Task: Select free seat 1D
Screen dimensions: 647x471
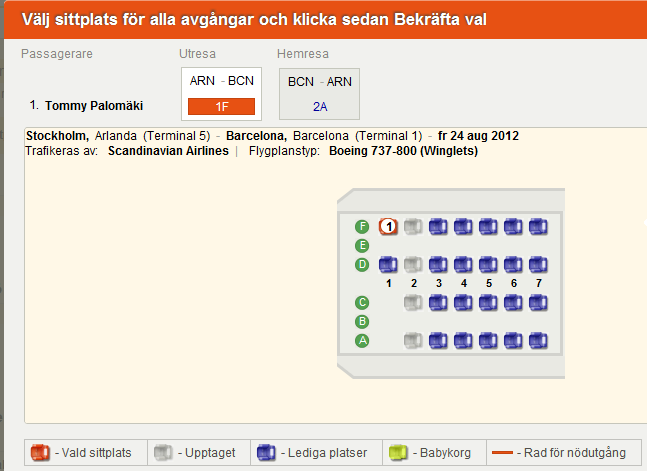Action: (389, 264)
